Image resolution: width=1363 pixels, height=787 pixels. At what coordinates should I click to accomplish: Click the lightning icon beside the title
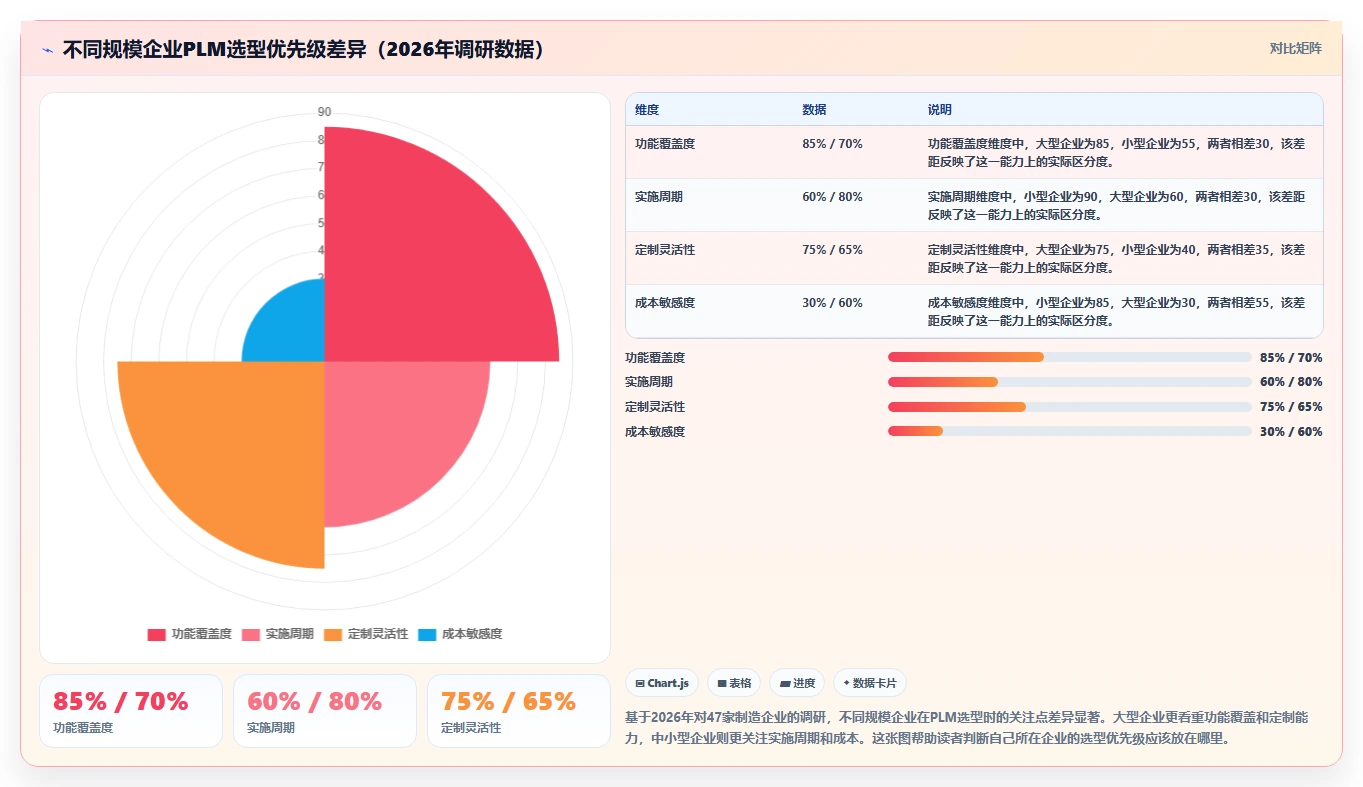[x=48, y=49]
